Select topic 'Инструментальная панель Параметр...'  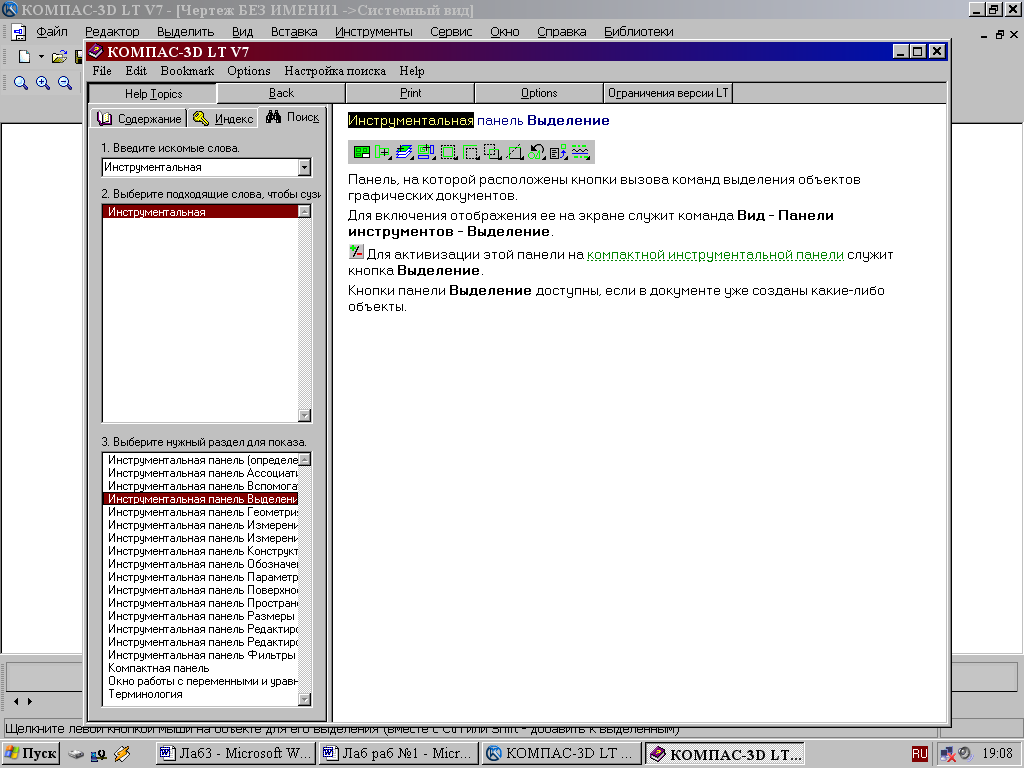200,577
